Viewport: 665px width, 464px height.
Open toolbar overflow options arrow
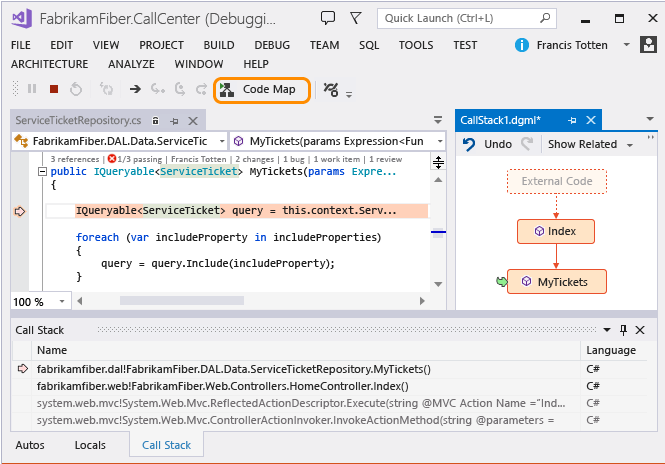(349, 94)
